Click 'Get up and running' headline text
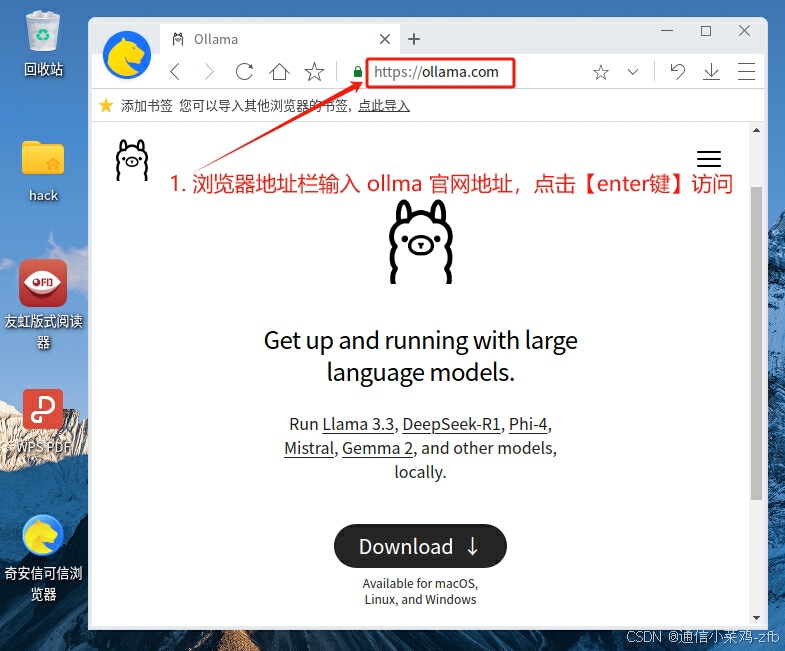Screen dimensions: 785x651 click(x=421, y=357)
